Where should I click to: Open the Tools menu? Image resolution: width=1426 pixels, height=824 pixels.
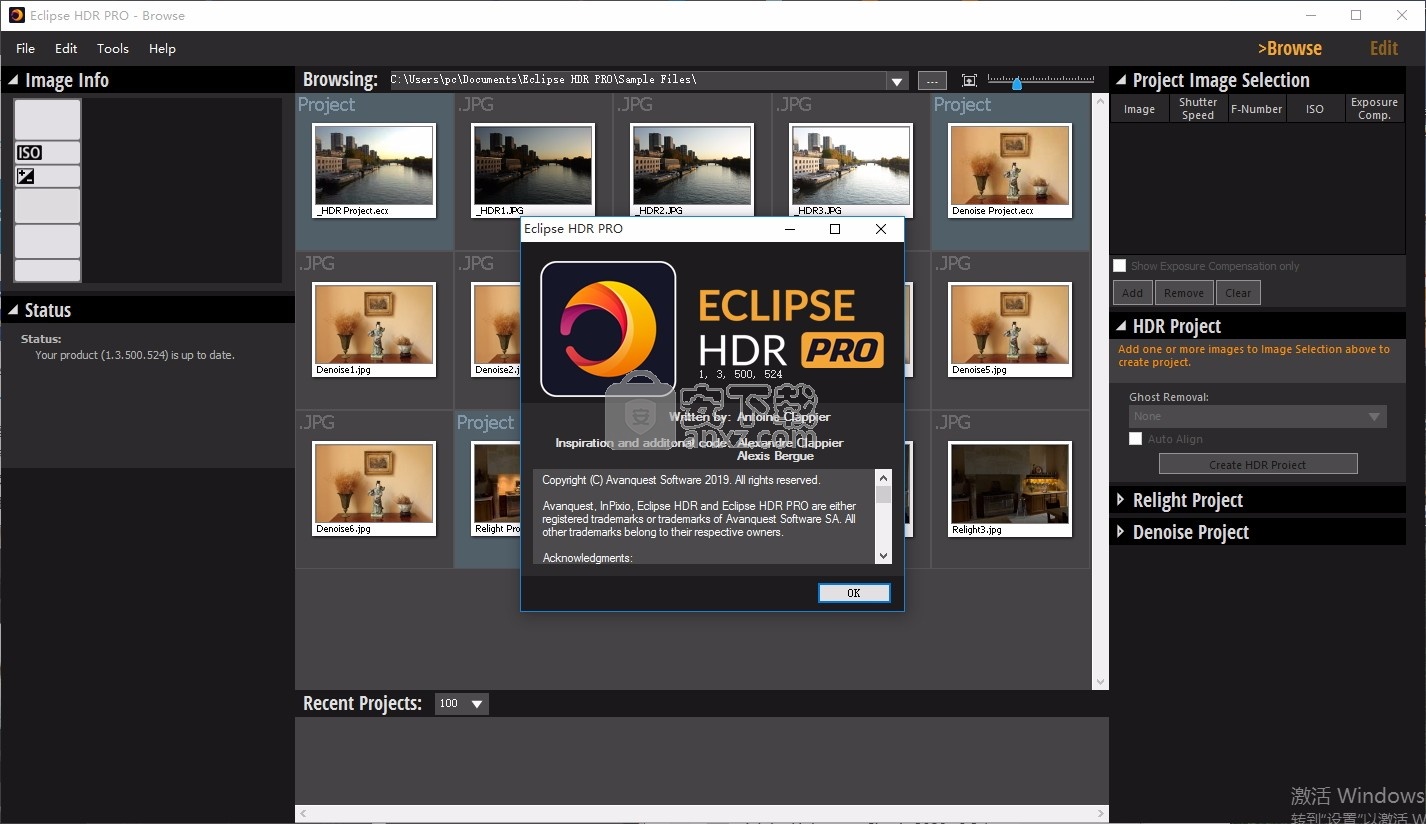click(x=113, y=48)
